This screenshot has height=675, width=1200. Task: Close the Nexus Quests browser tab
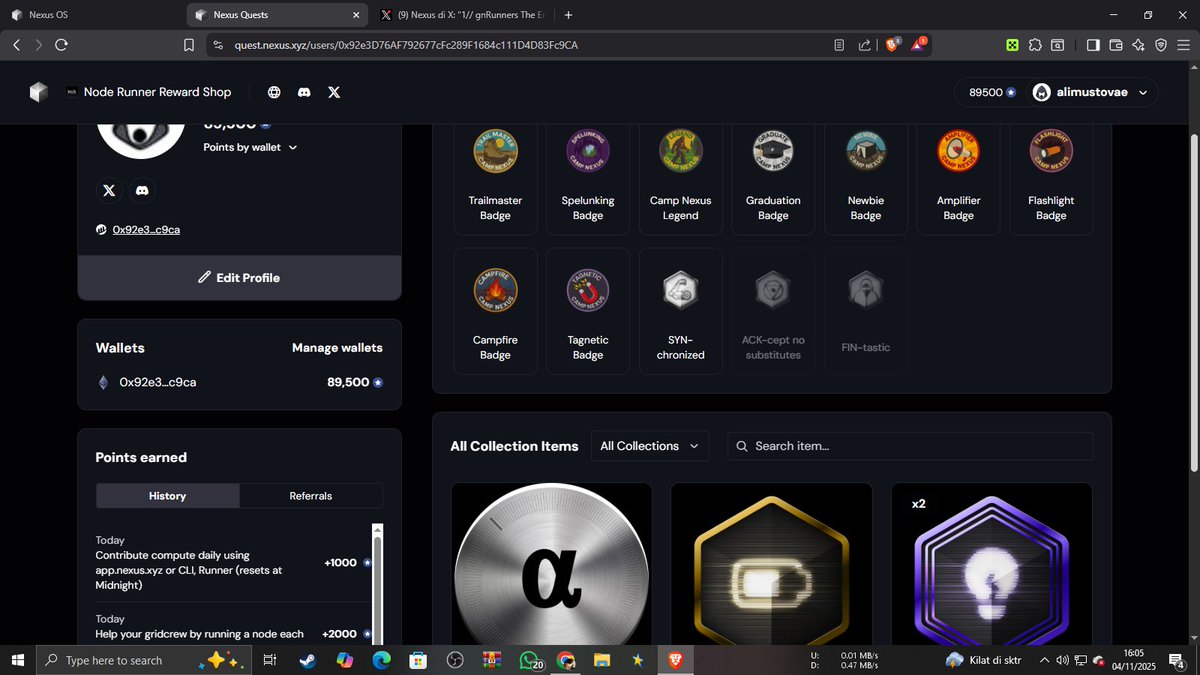point(357,15)
